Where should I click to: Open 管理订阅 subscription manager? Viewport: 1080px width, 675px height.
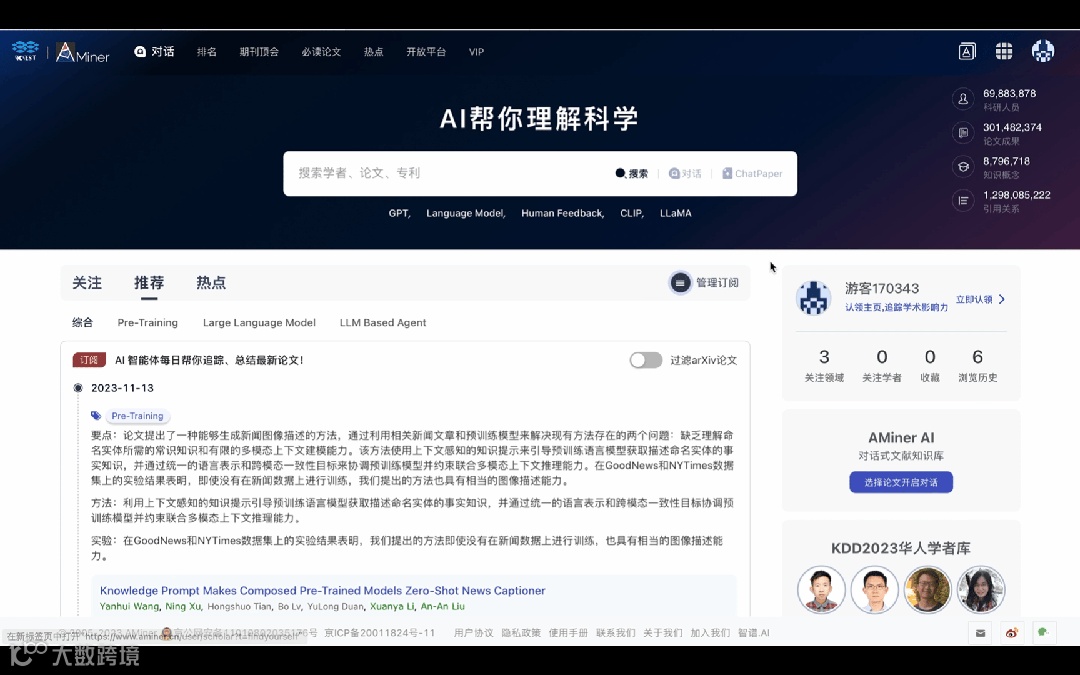(x=704, y=282)
